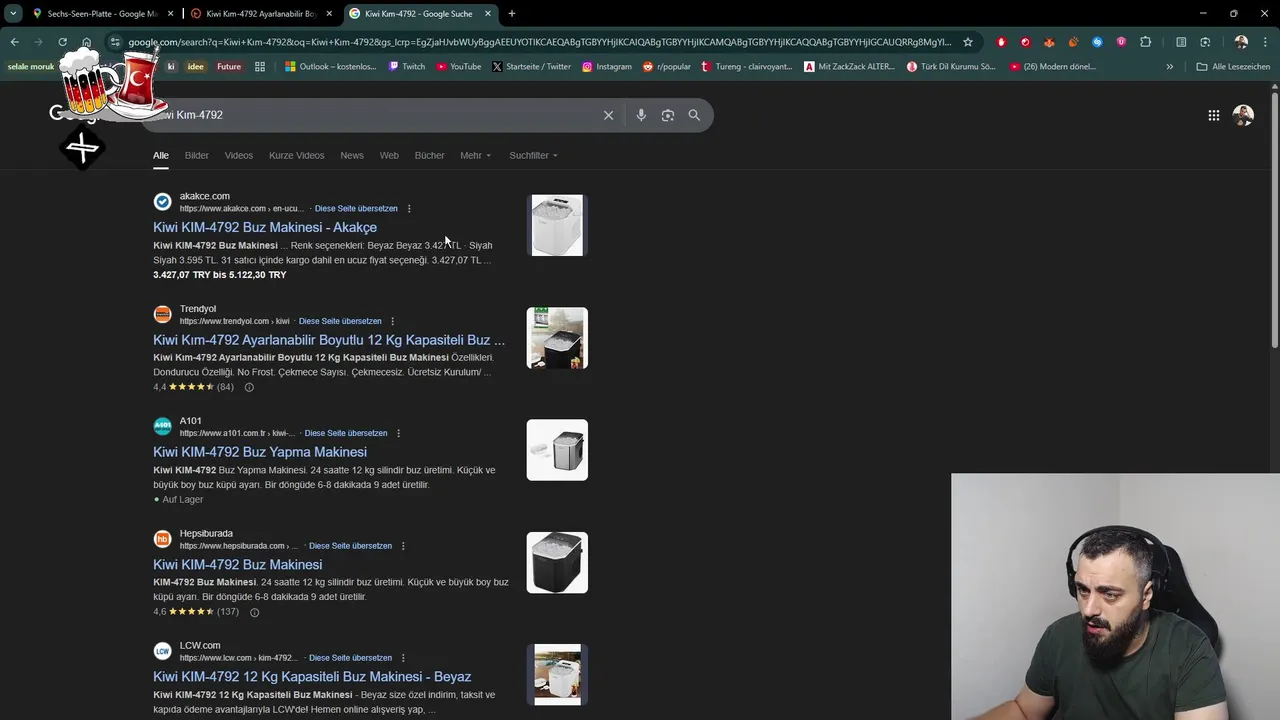Open the Twitch bookmark
Viewport: 1280px width, 720px height.
coord(407,67)
